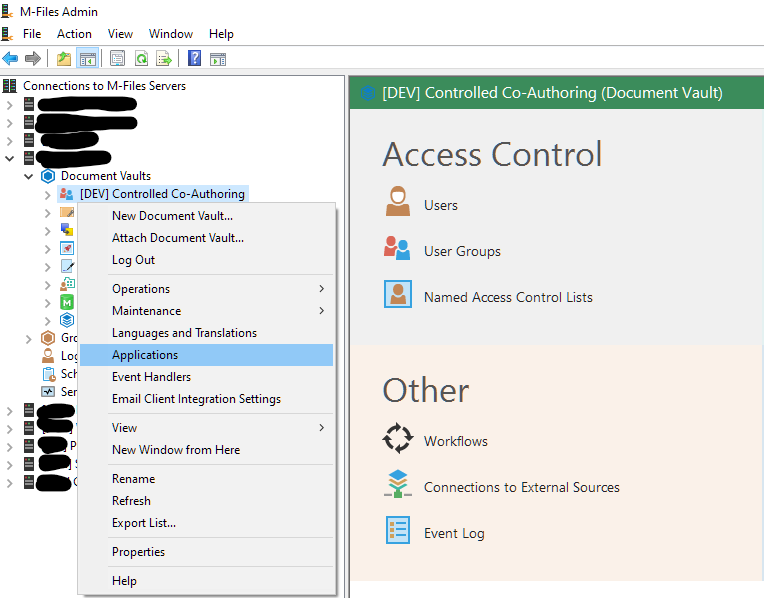Image resolution: width=764 pixels, height=598 pixels.
Task: Open the Help menu in menu bar
Action: pos(221,34)
